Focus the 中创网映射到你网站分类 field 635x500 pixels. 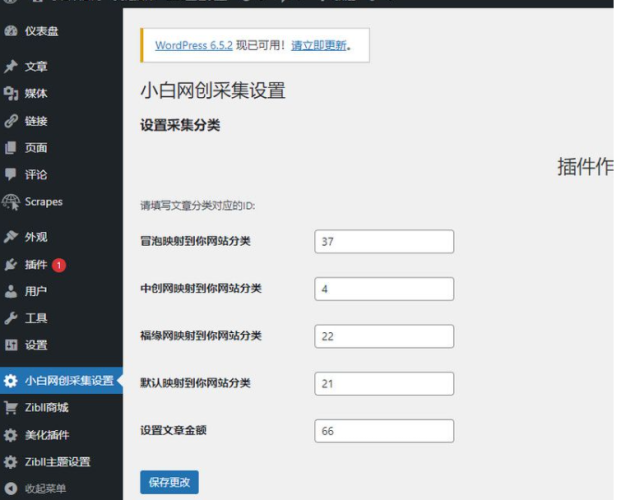tap(384, 289)
